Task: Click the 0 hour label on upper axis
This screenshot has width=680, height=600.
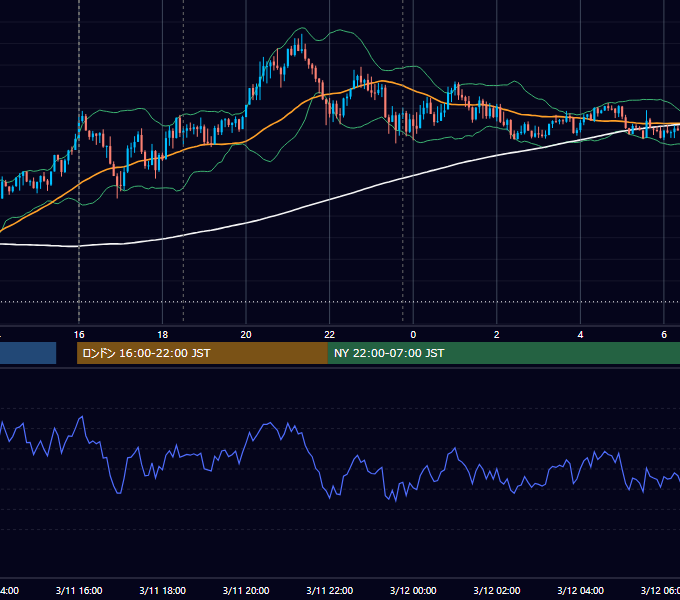Action: pos(413,335)
